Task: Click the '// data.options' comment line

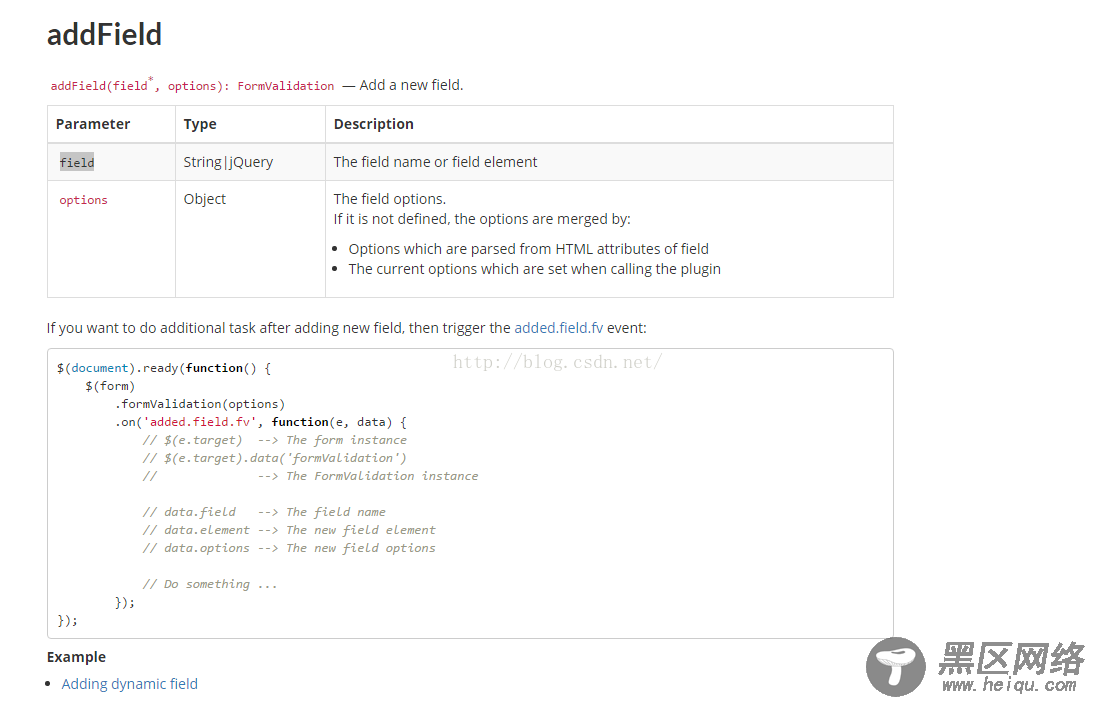Action: coord(289,548)
